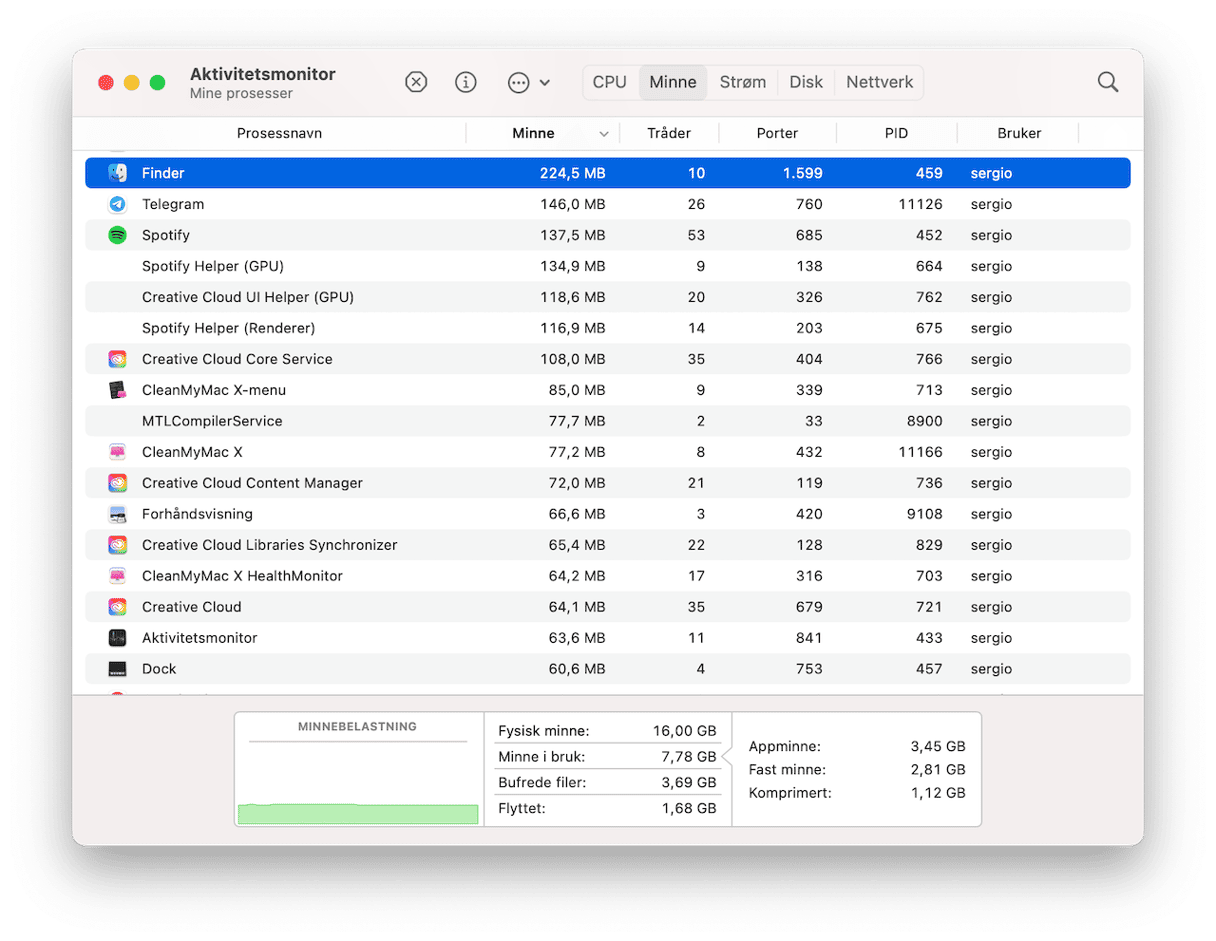Open process info with the (i) icon
1216x941 pixels.
click(x=466, y=82)
